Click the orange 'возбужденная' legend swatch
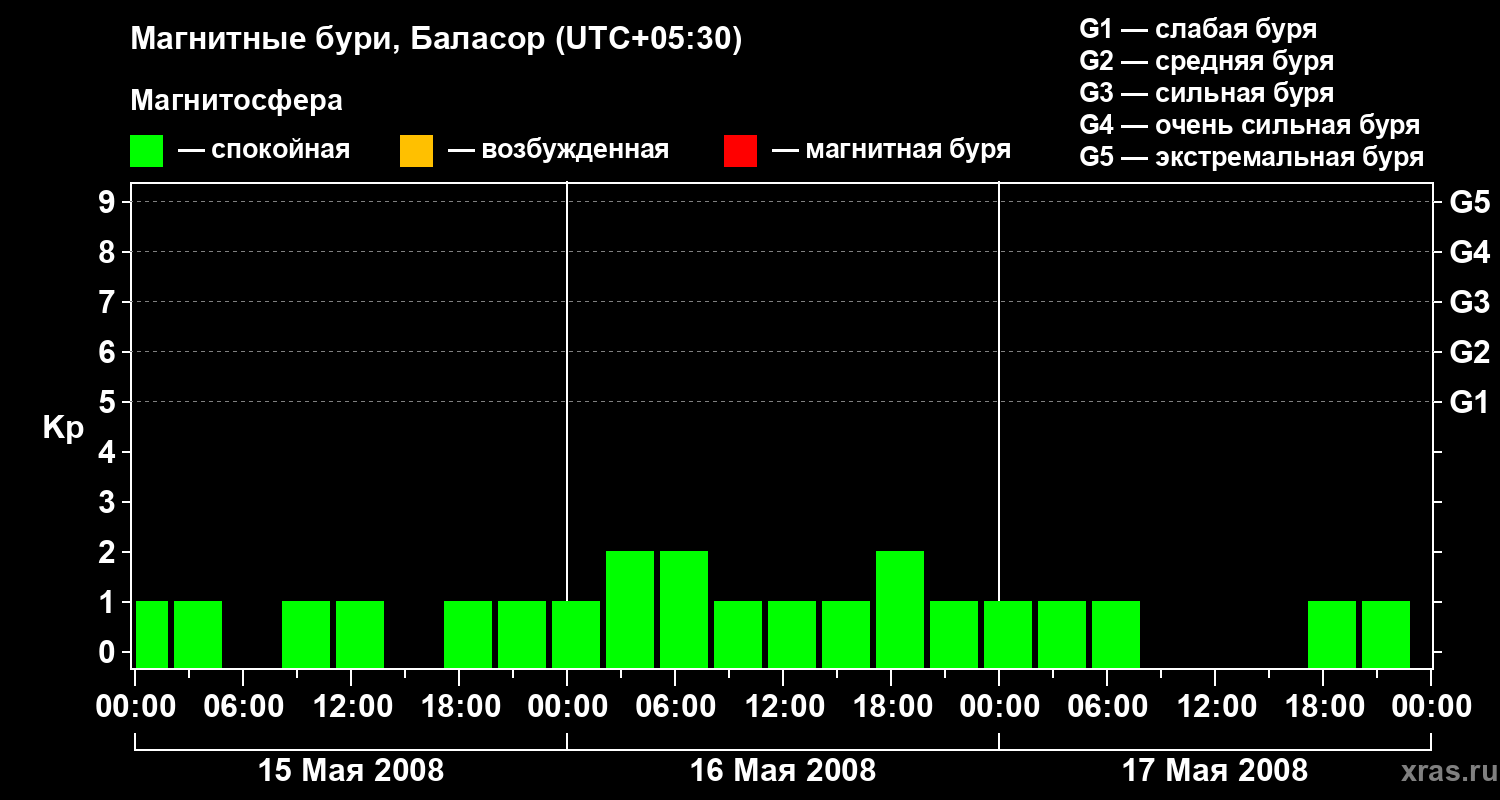Screen dimensions: 1500x800 tap(416, 151)
